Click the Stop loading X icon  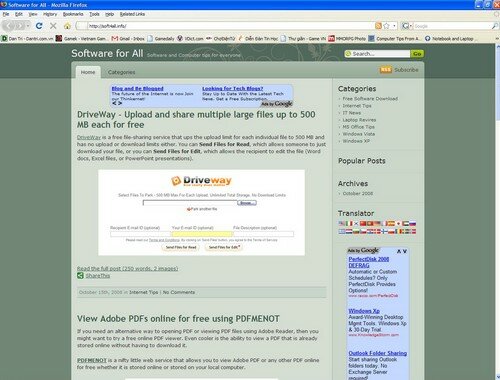[x=53, y=26]
